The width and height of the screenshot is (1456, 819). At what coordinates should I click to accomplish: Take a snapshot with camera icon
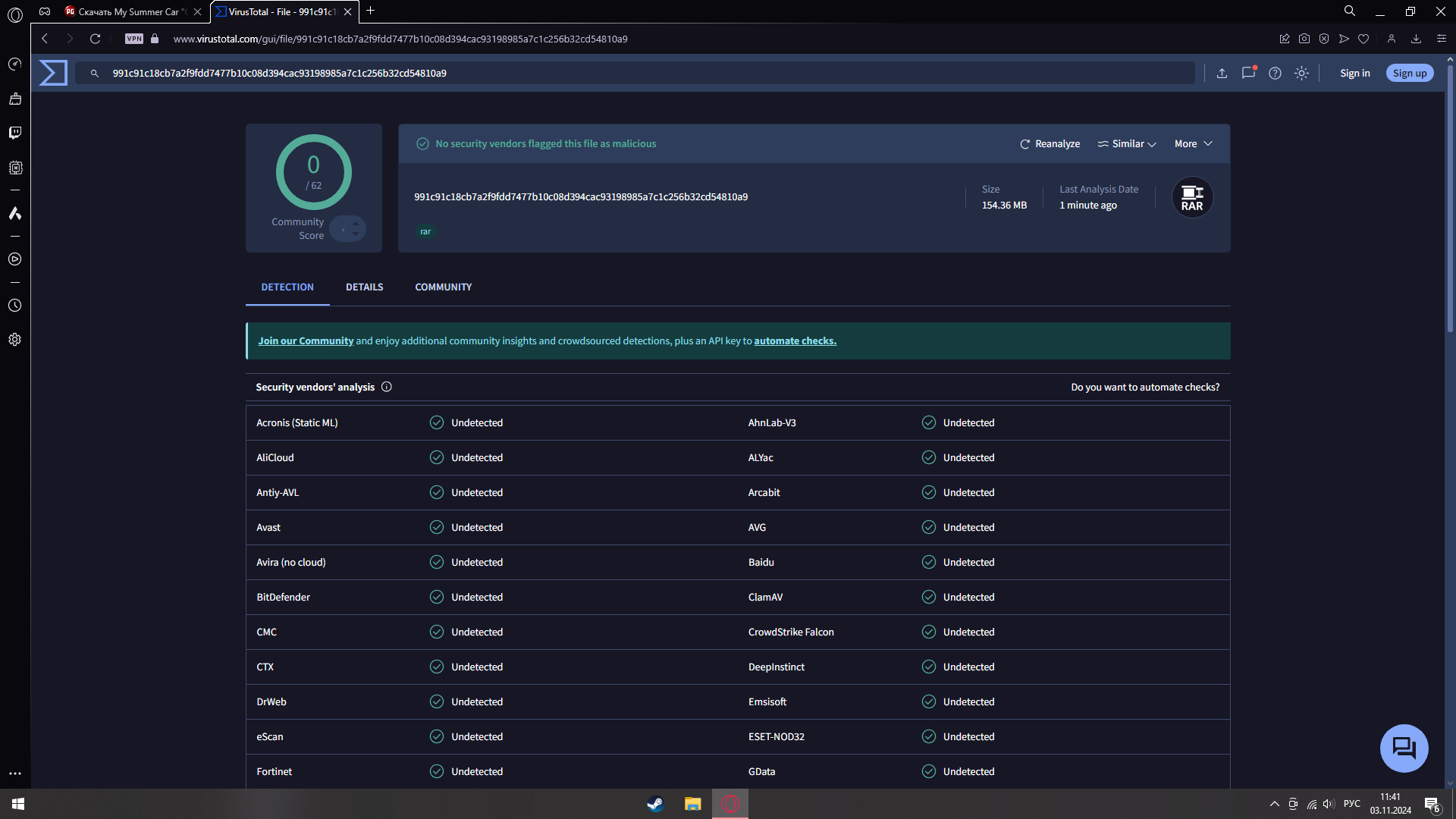pos(1304,39)
